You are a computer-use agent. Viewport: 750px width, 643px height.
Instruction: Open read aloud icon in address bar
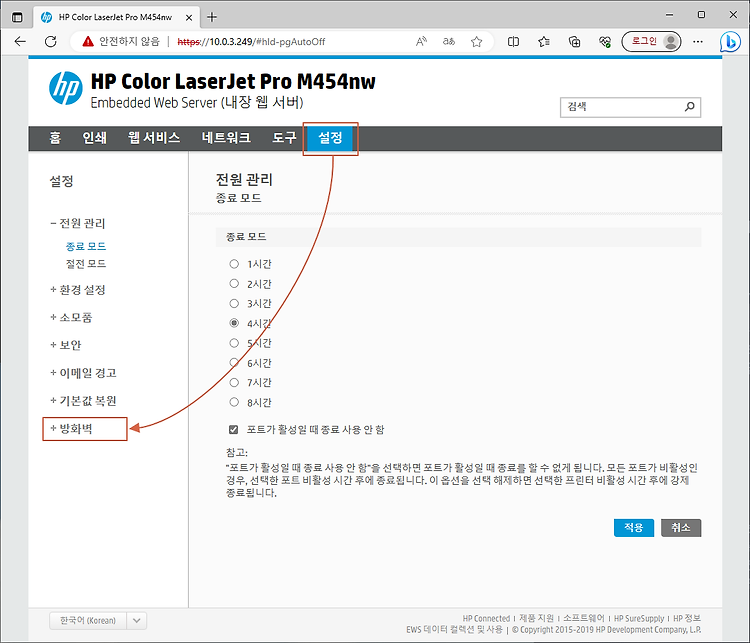pos(421,42)
